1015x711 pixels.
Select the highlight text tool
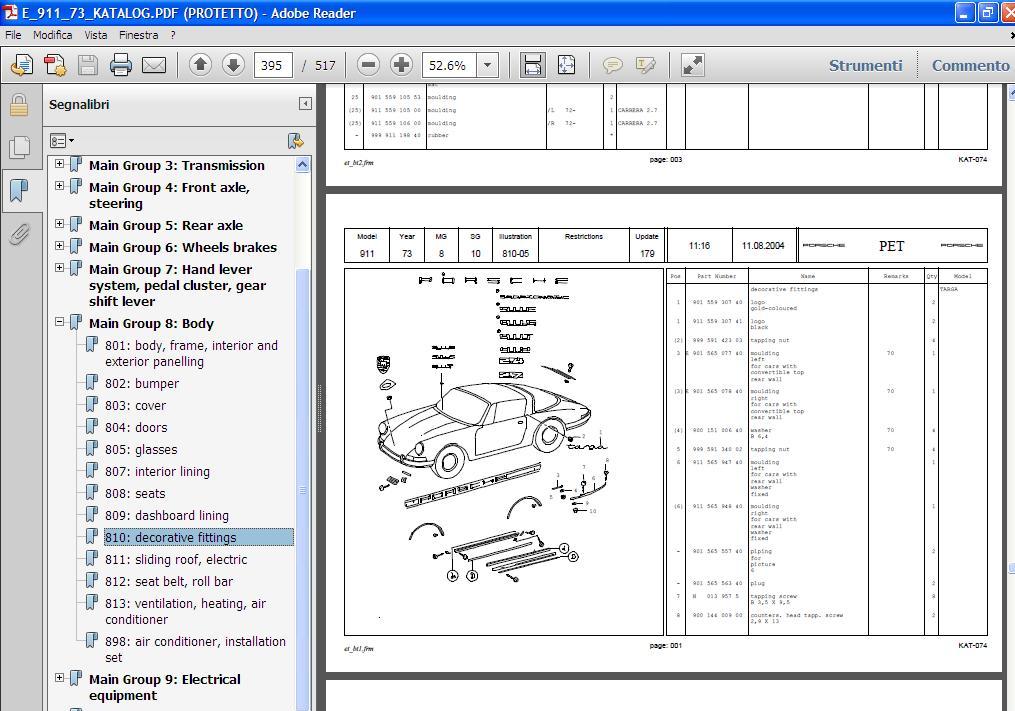[x=646, y=65]
